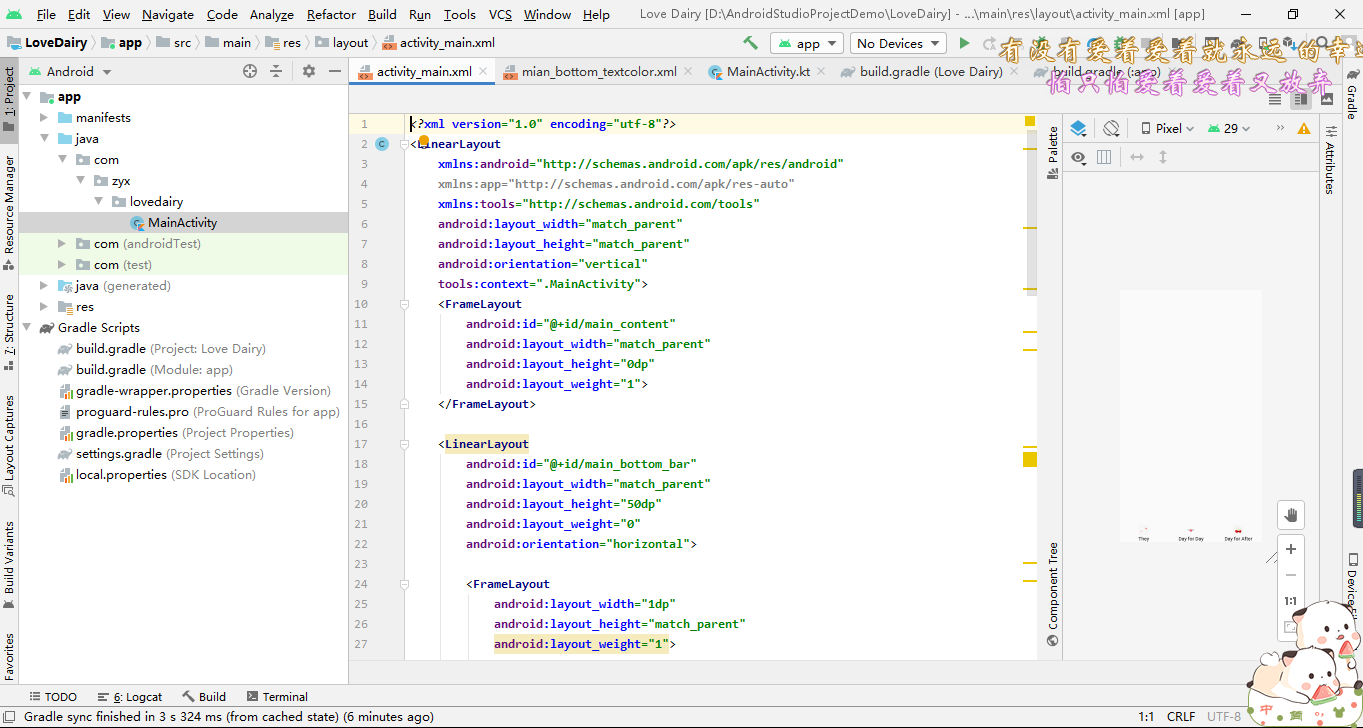Screen dimensions: 1363x728
Task: Set preview zoom to 1:1
Action: (1291, 601)
